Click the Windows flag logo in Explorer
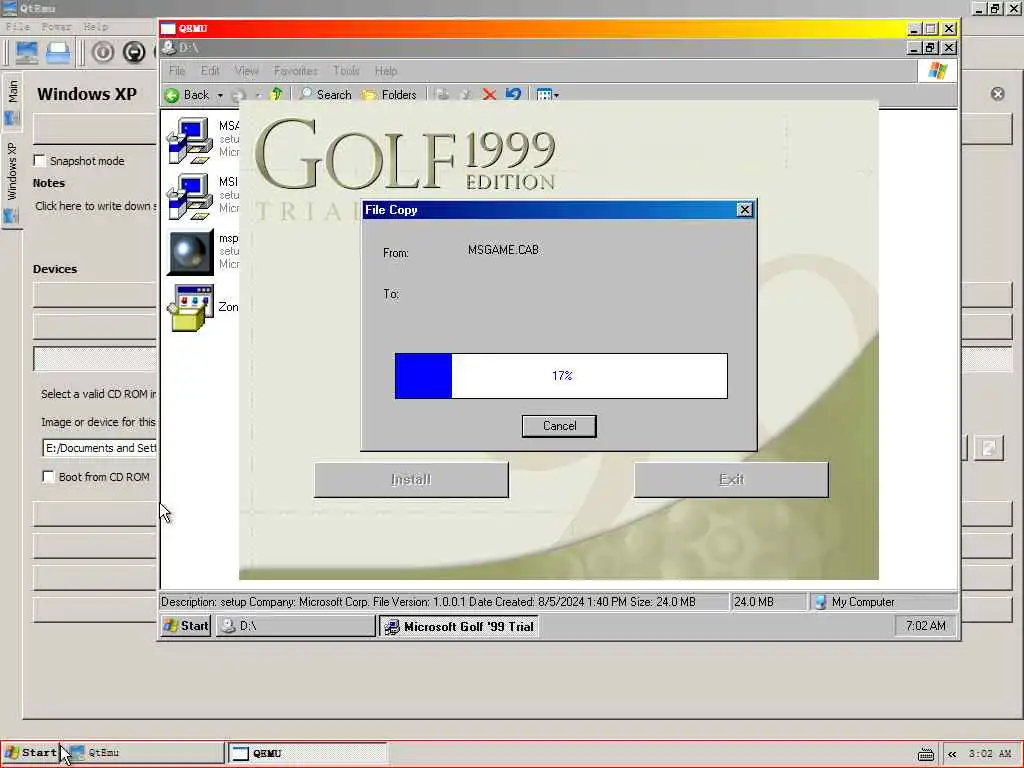 click(938, 71)
